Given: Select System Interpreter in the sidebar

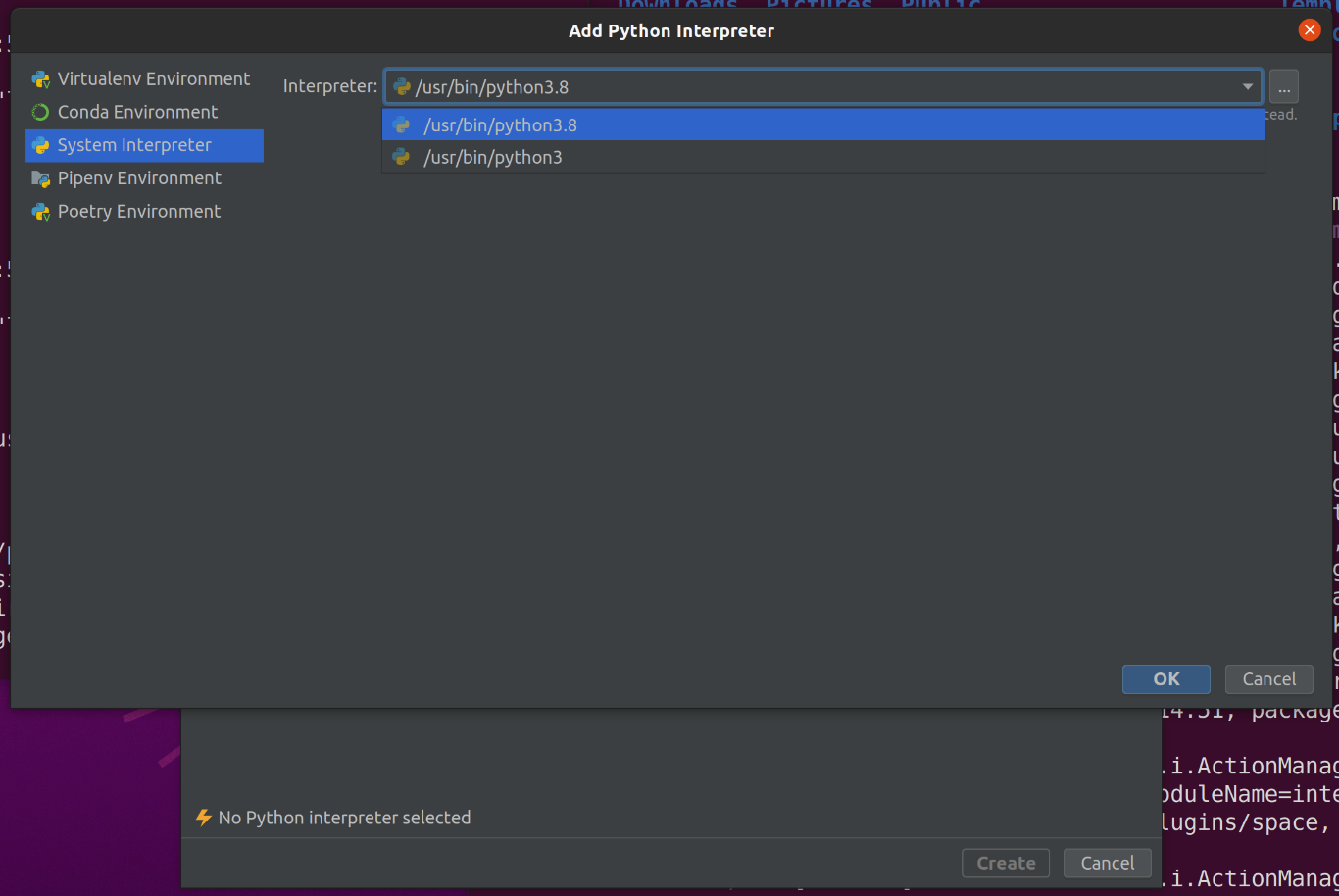Looking at the screenshot, I should 144,145.
